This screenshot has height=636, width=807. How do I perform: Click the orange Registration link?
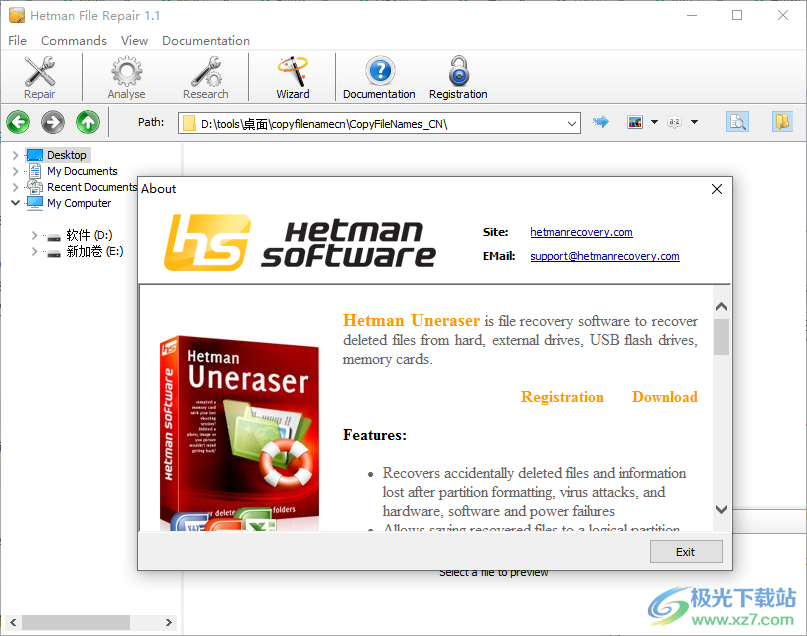coord(562,397)
